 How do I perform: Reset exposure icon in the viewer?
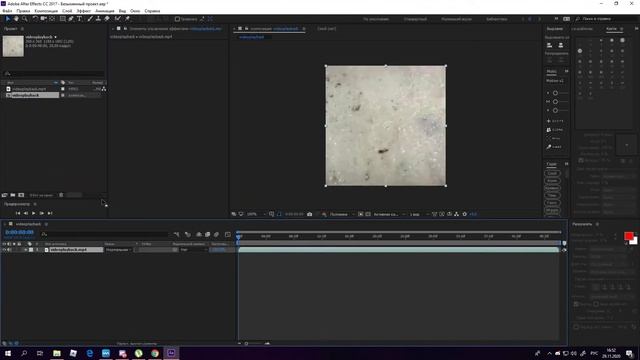click(464, 214)
